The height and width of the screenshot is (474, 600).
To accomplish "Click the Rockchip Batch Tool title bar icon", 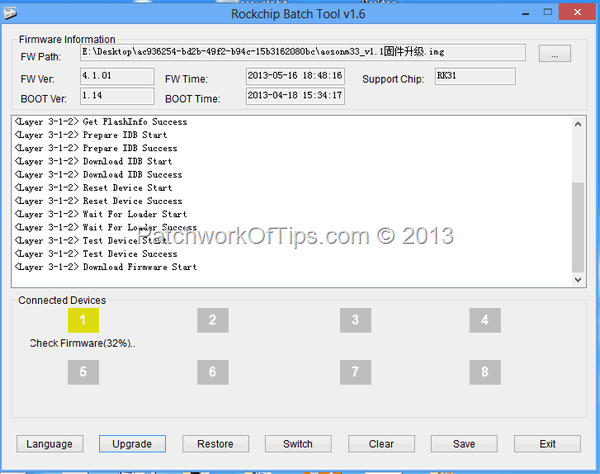I will (x=10, y=14).
